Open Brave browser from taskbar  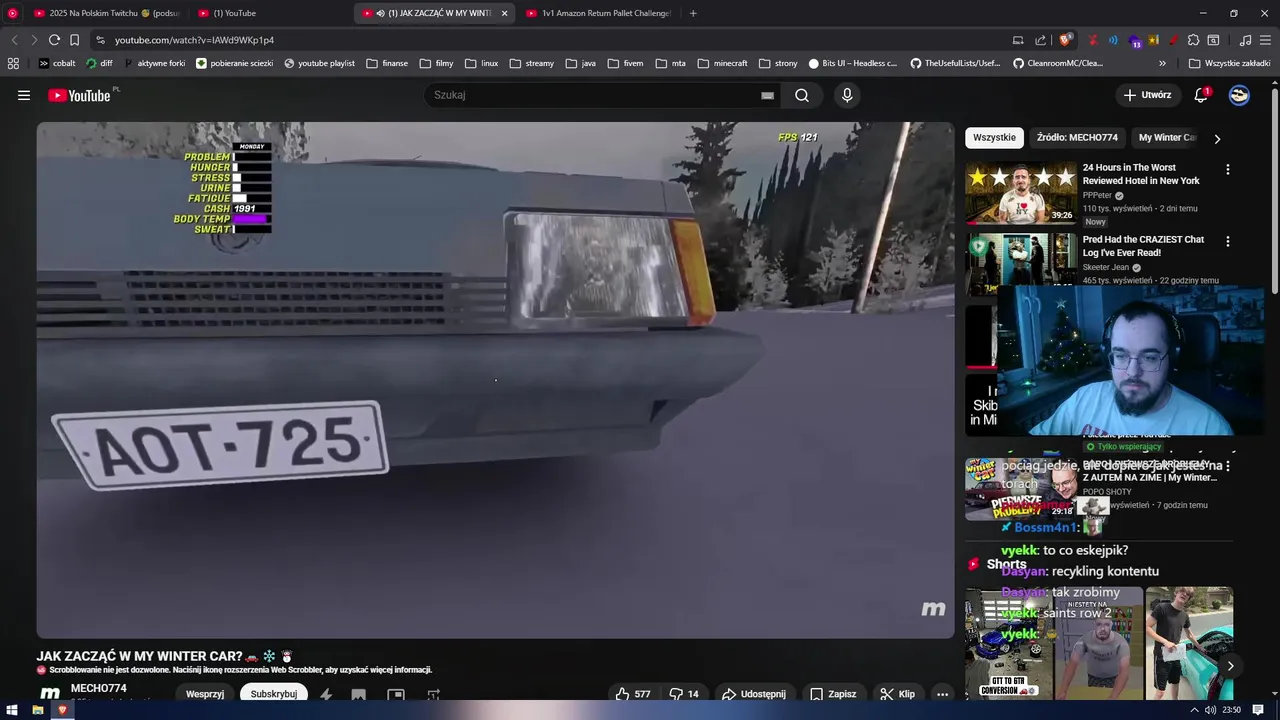[62, 710]
